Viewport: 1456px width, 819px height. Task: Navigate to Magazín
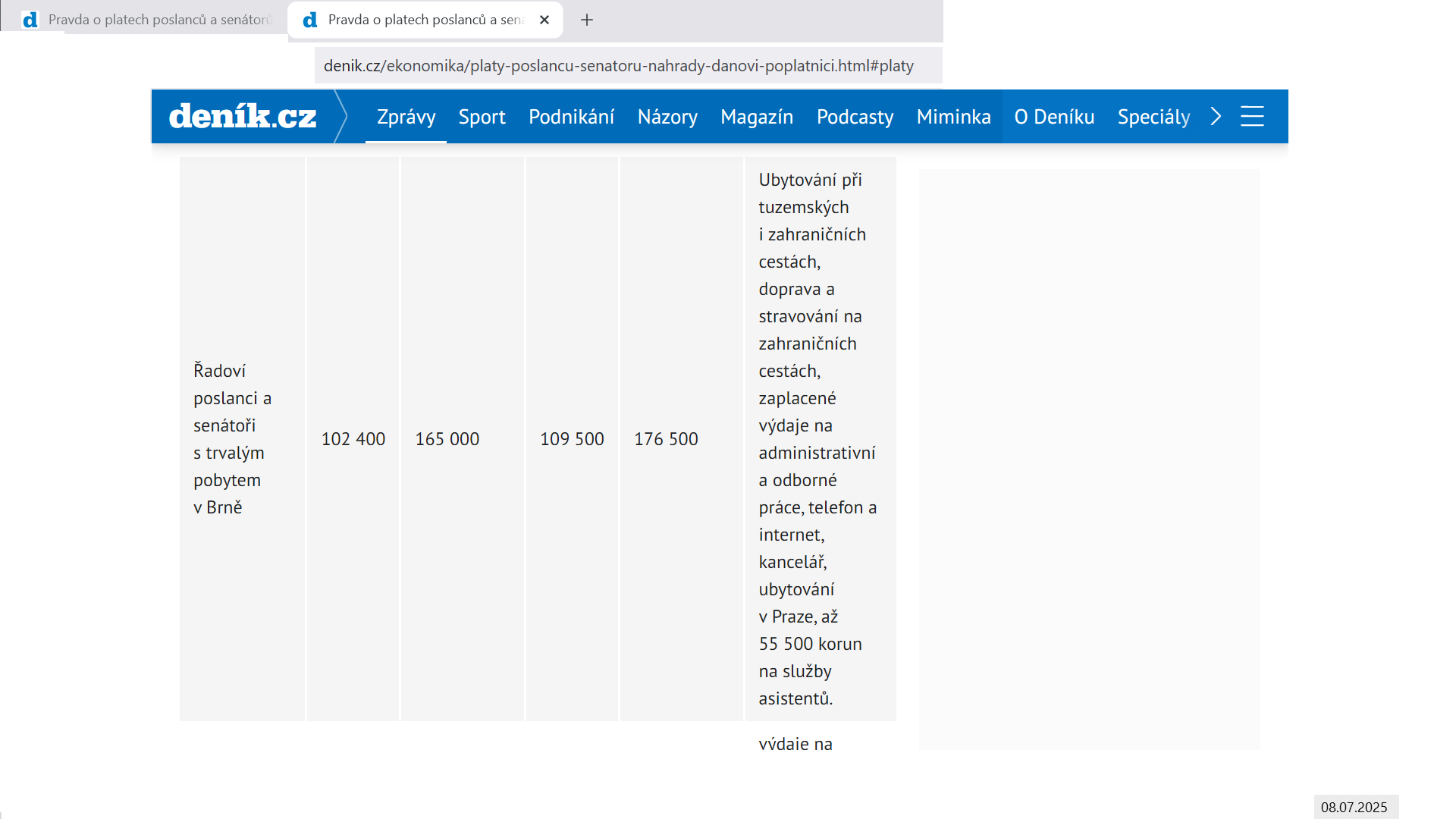click(757, 117)
